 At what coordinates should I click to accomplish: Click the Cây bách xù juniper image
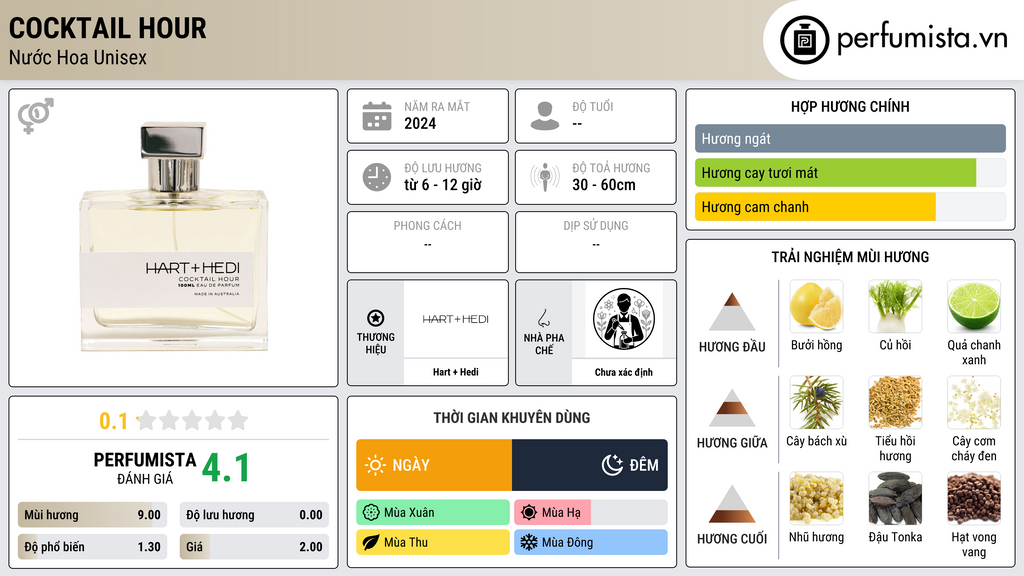(816, 402)
